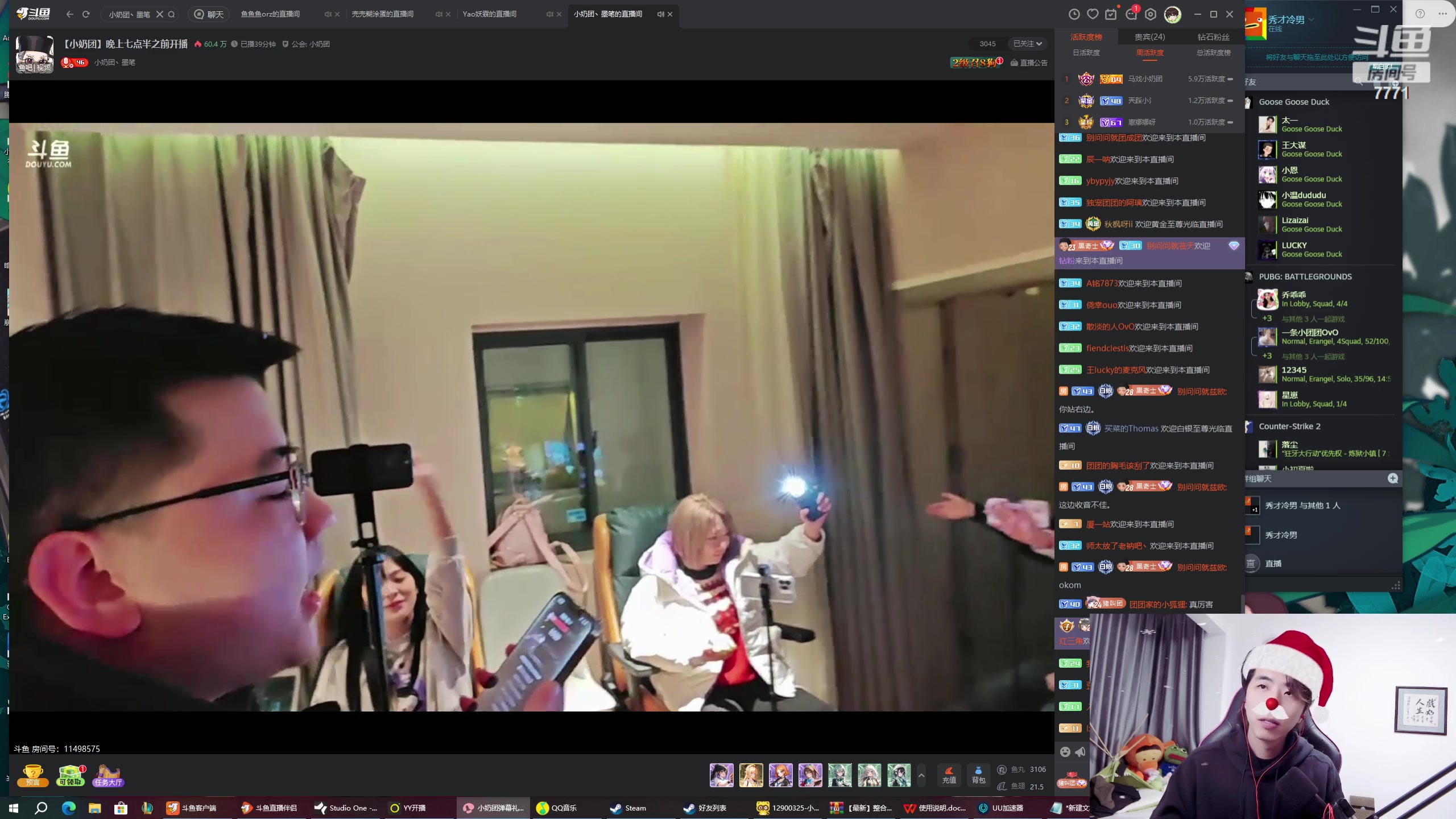Switch to the 贵宾(24) tab
Screen dimensions: 1456x819
coord(1149,37)
